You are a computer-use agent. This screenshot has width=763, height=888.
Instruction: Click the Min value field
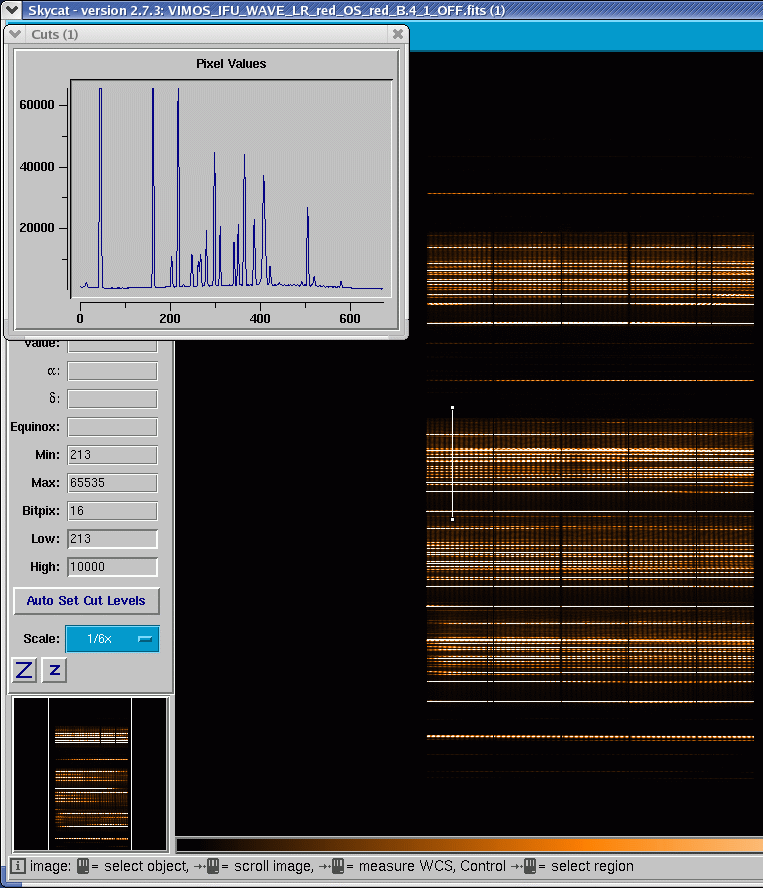pyautogui.click(x=112, y=455)
